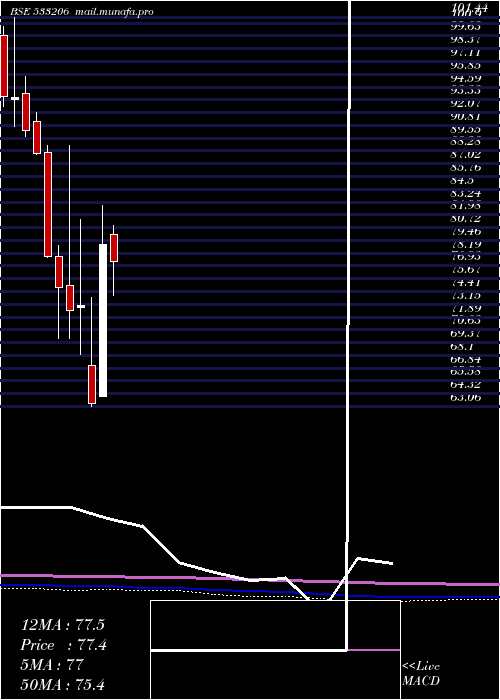This screenshot has width=500, height=700.
Task: Select the longest red candlestick body
Action: click(48, 204)
